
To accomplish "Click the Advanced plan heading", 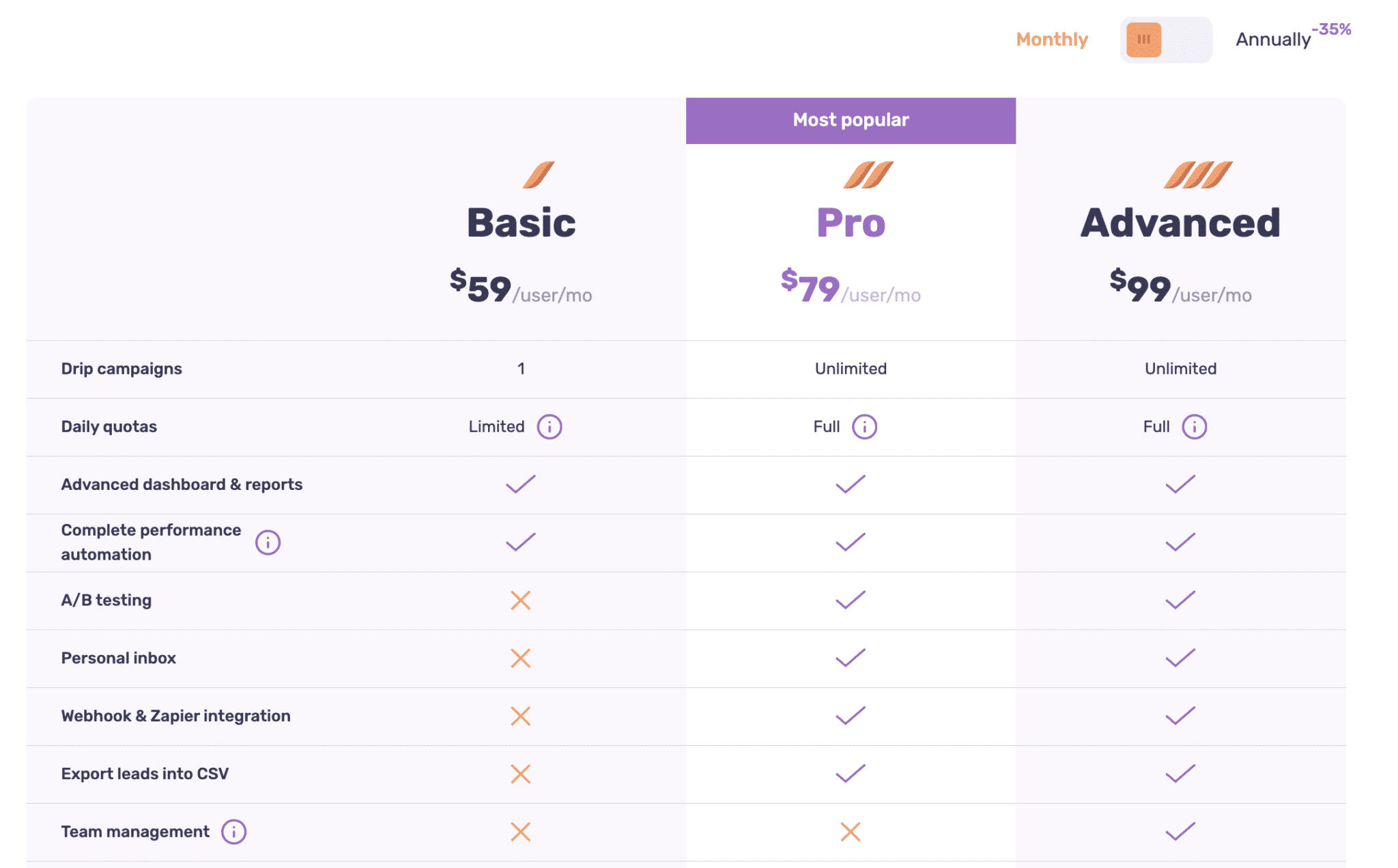I will [x=1180, y=222].
